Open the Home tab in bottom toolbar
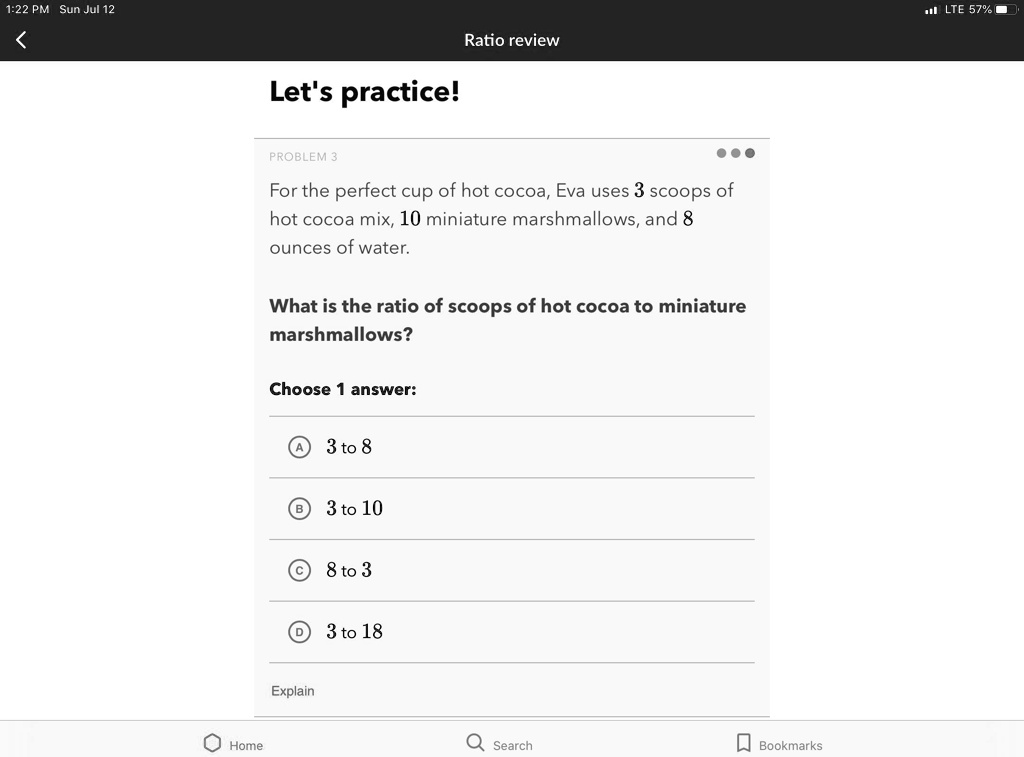 click(232, 744)
